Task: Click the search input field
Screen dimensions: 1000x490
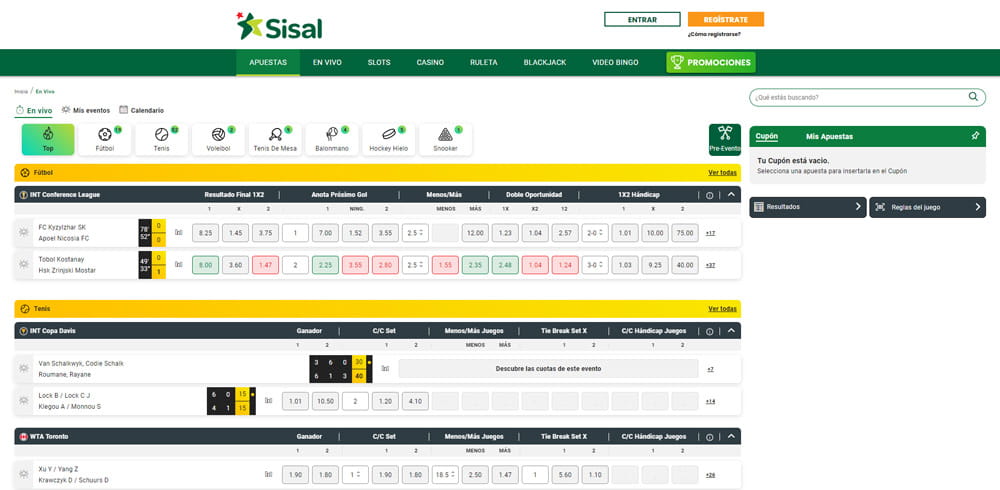Action: pos(867,98)
